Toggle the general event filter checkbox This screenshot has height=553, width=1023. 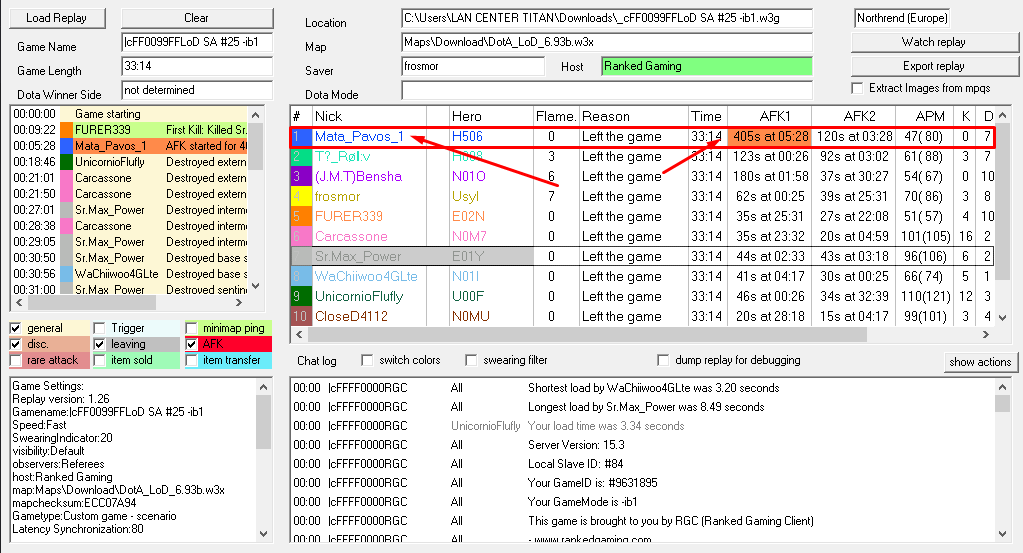16,328
